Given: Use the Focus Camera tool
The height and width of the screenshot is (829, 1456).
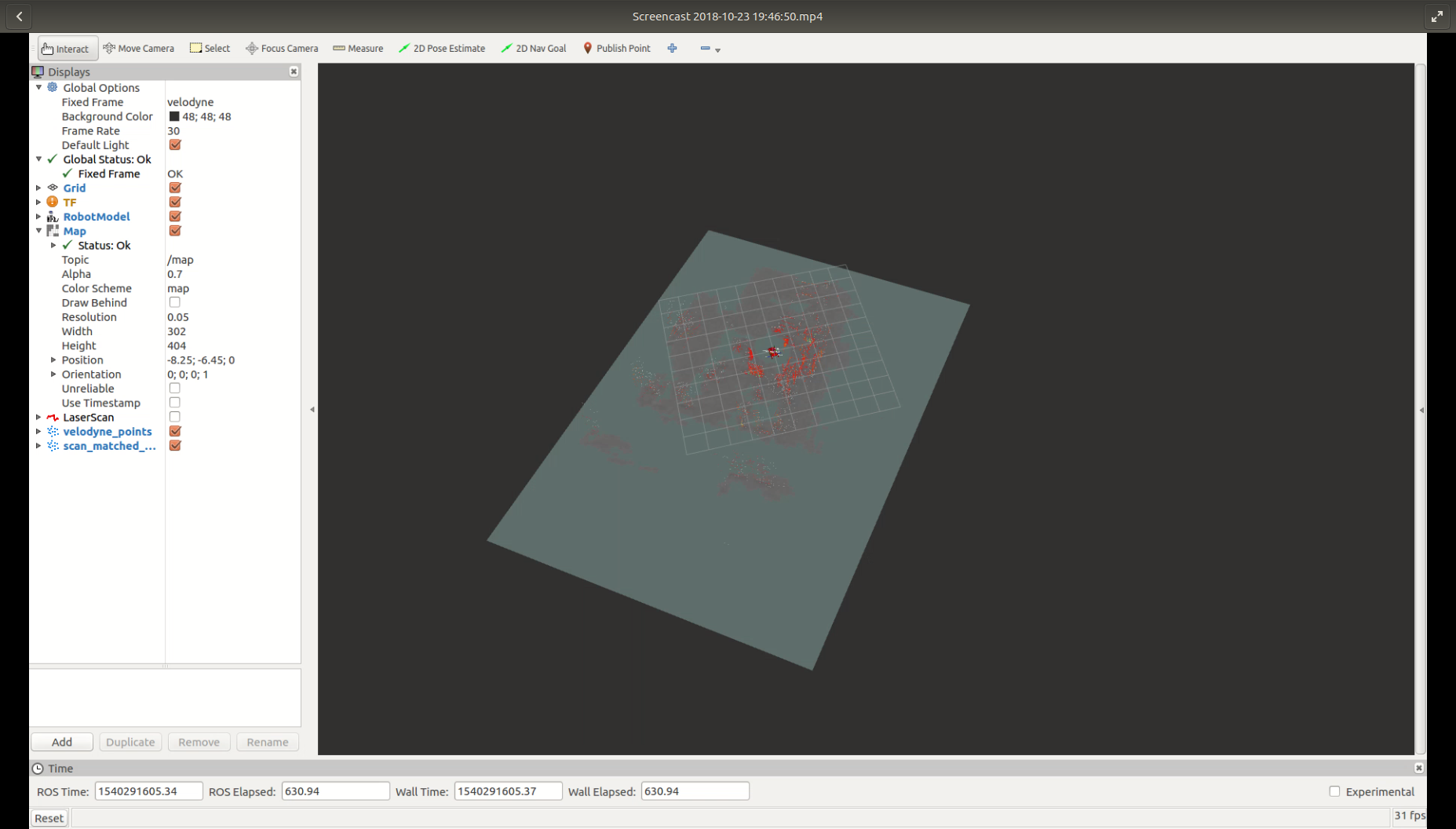Looking at the screenshot, I should pyautogui.click(x=281, y=48).
